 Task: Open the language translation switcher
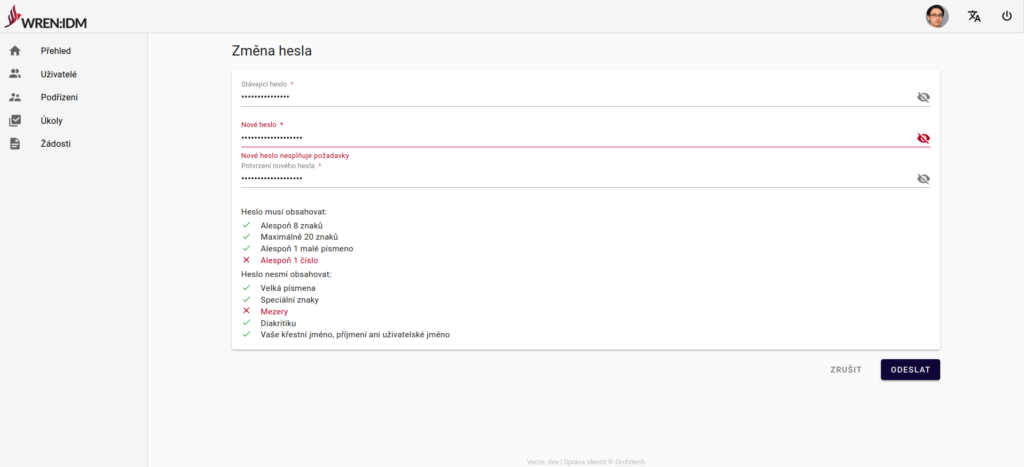pos(974,16)
